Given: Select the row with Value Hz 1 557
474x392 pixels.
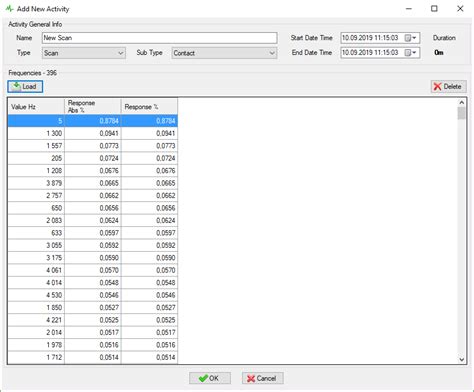Looking at the screenshot, I should tap(93, 146).
